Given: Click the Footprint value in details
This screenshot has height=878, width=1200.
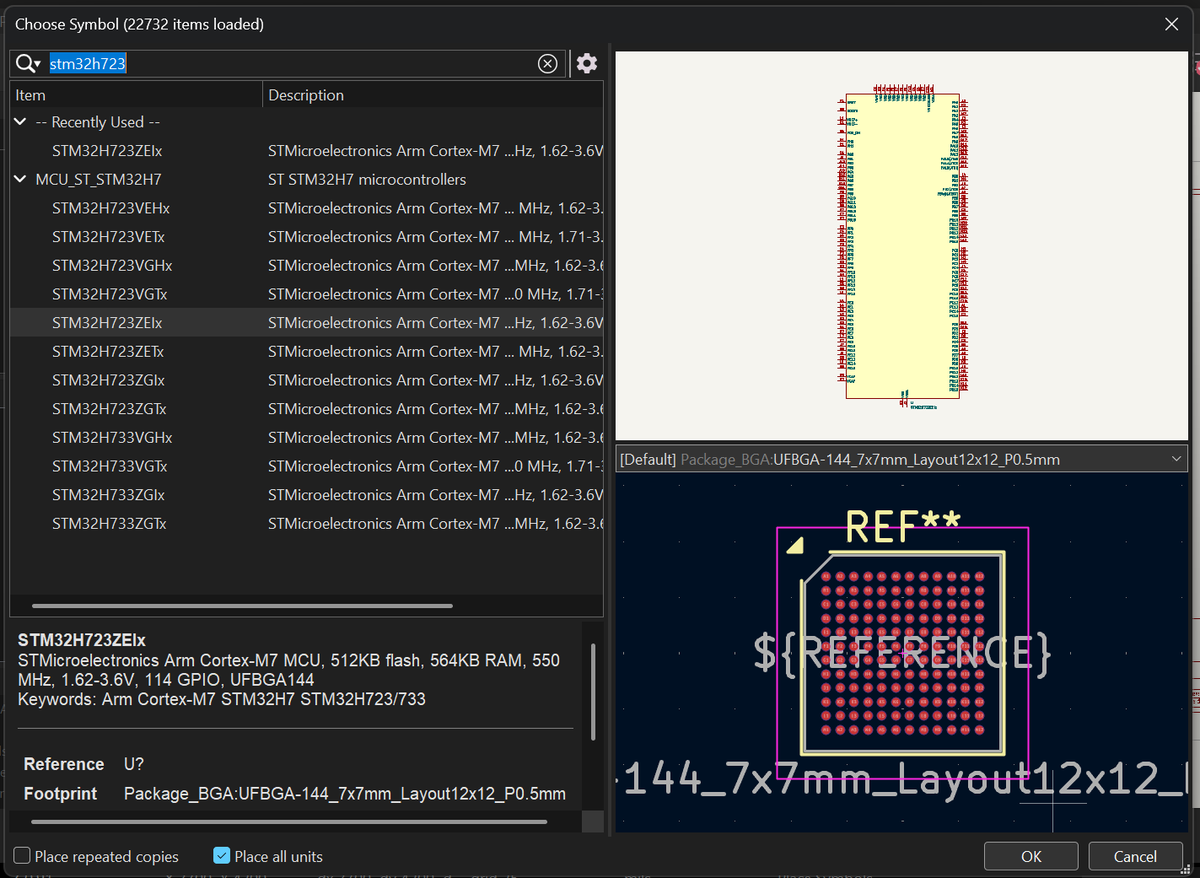Looking at the screenshot, I should (x=345, y=794).
